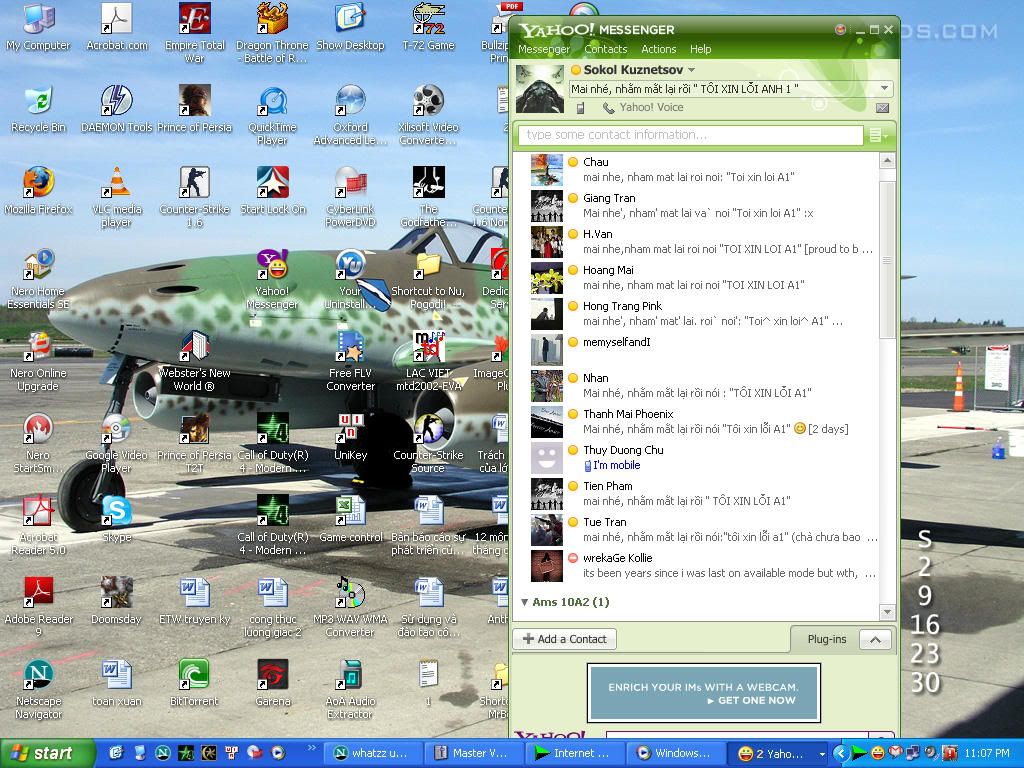Open the Messenger menu
The width and height of the screenshot is (1024, 768).
point(543,49)
